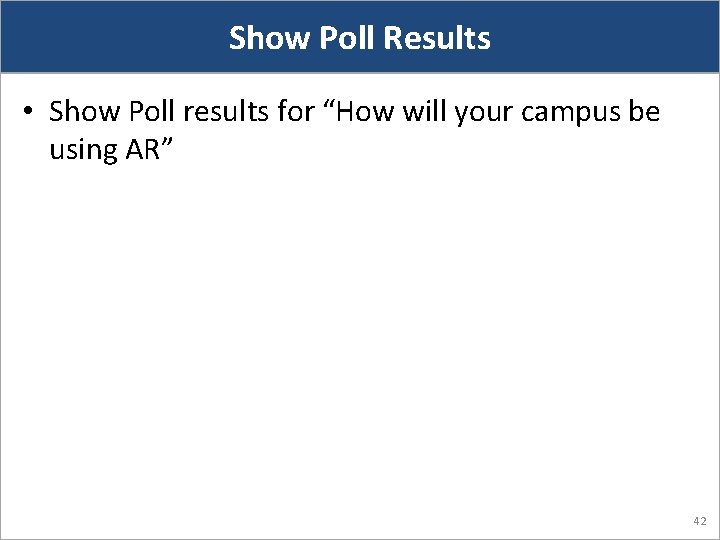Click the word "How" in the quoted question

pyautogui.click(x=362, y=112)
